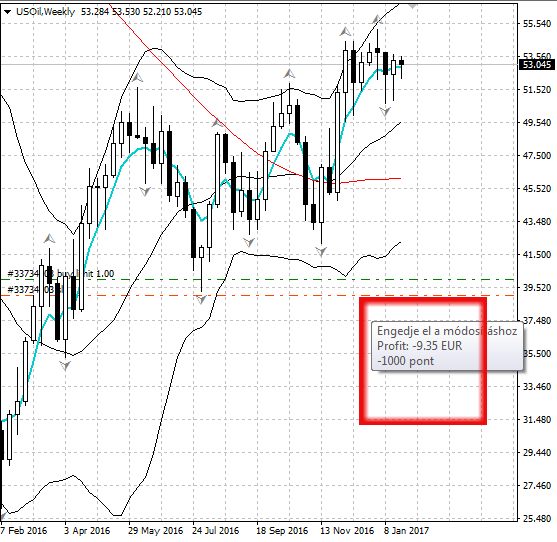This screenshot has width=557, height=542.
Task: Click the up fractal arrow near 29 May 2016
Action: tap(137, 77)
